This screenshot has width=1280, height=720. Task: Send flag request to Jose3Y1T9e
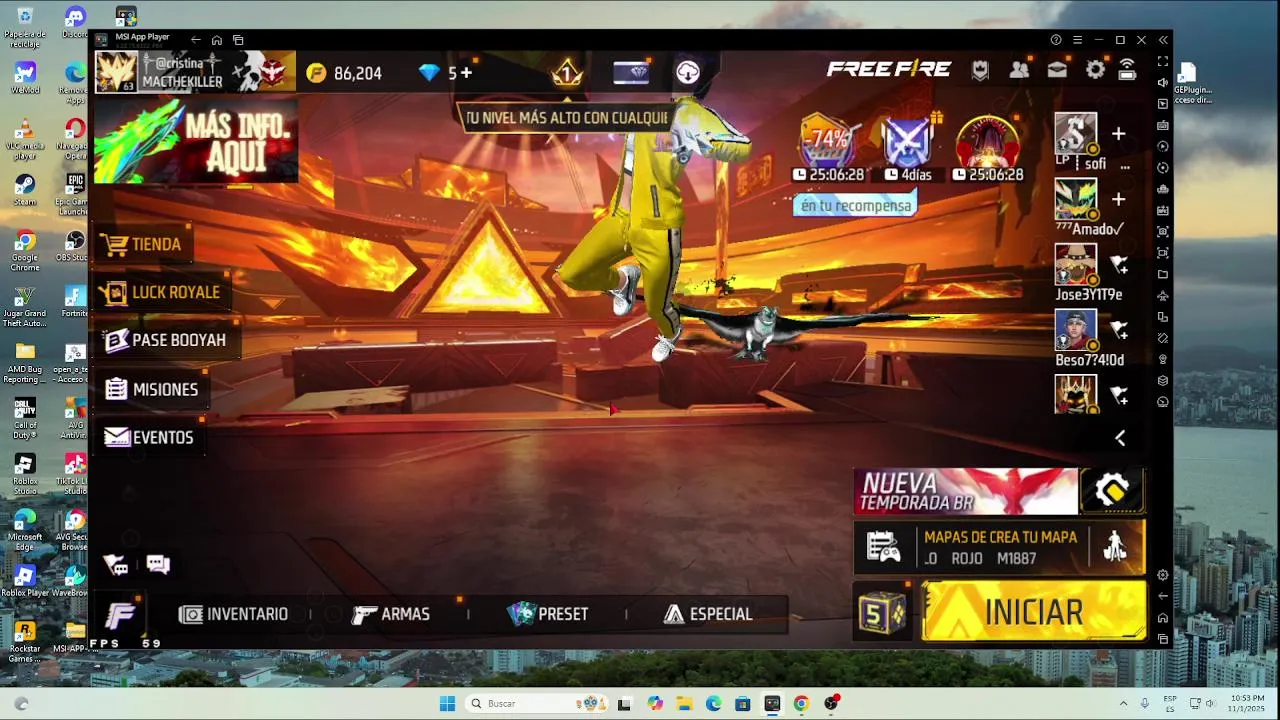(x=1119, y=265)
